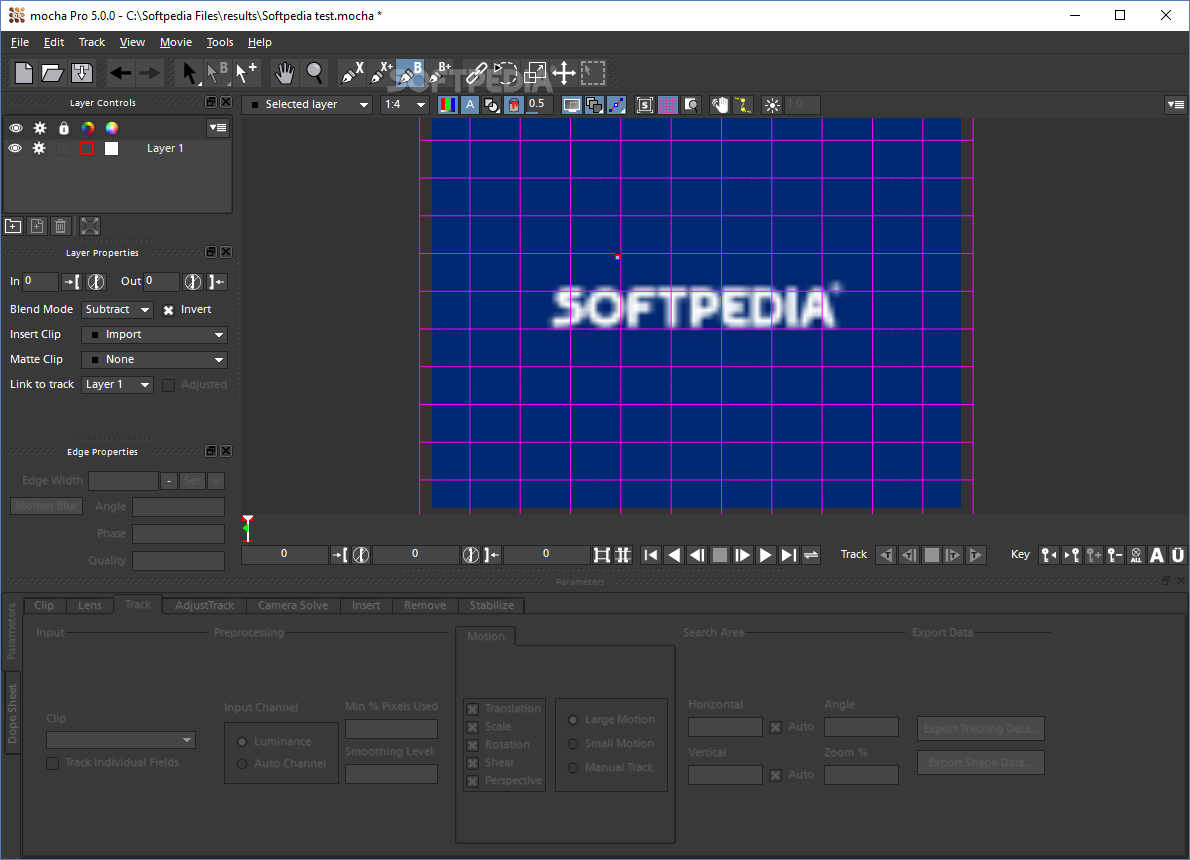Open the Tools menu
The image size is (1190, 860).
(x=220, y=43)
